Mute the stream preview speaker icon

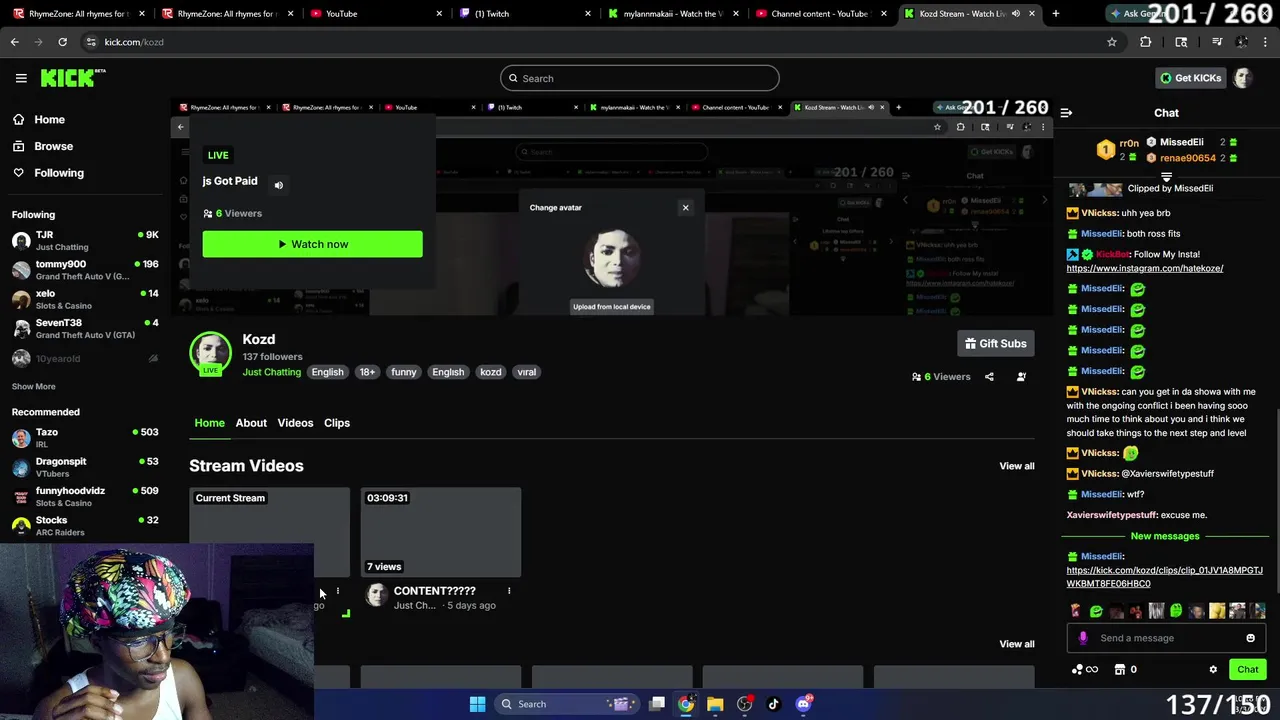point(279,185)
